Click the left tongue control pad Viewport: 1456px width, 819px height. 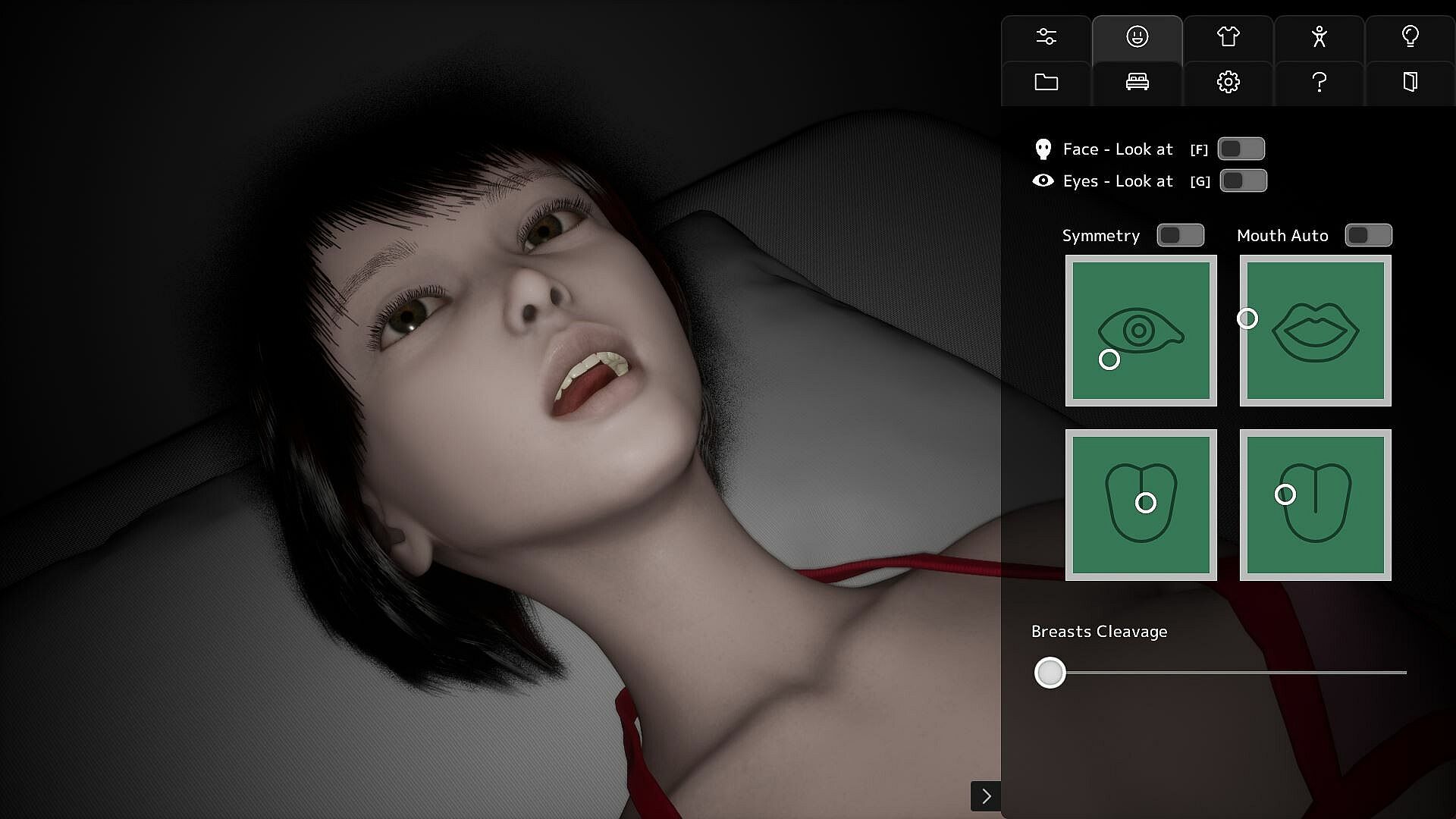1141,505
